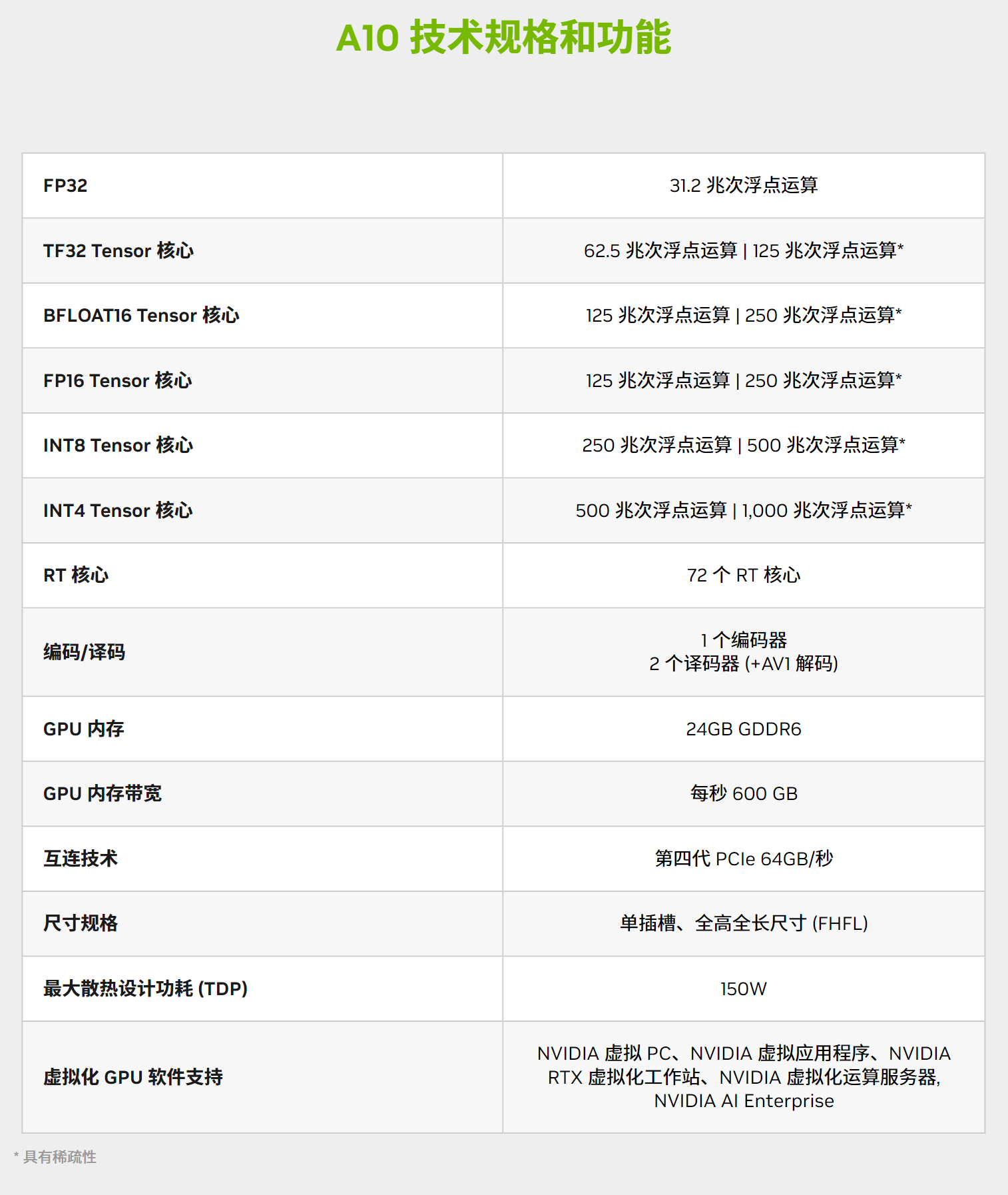
Task: Click the value "第四代 PCIe 64GB/秒"
Action: (x=744, y=859)
